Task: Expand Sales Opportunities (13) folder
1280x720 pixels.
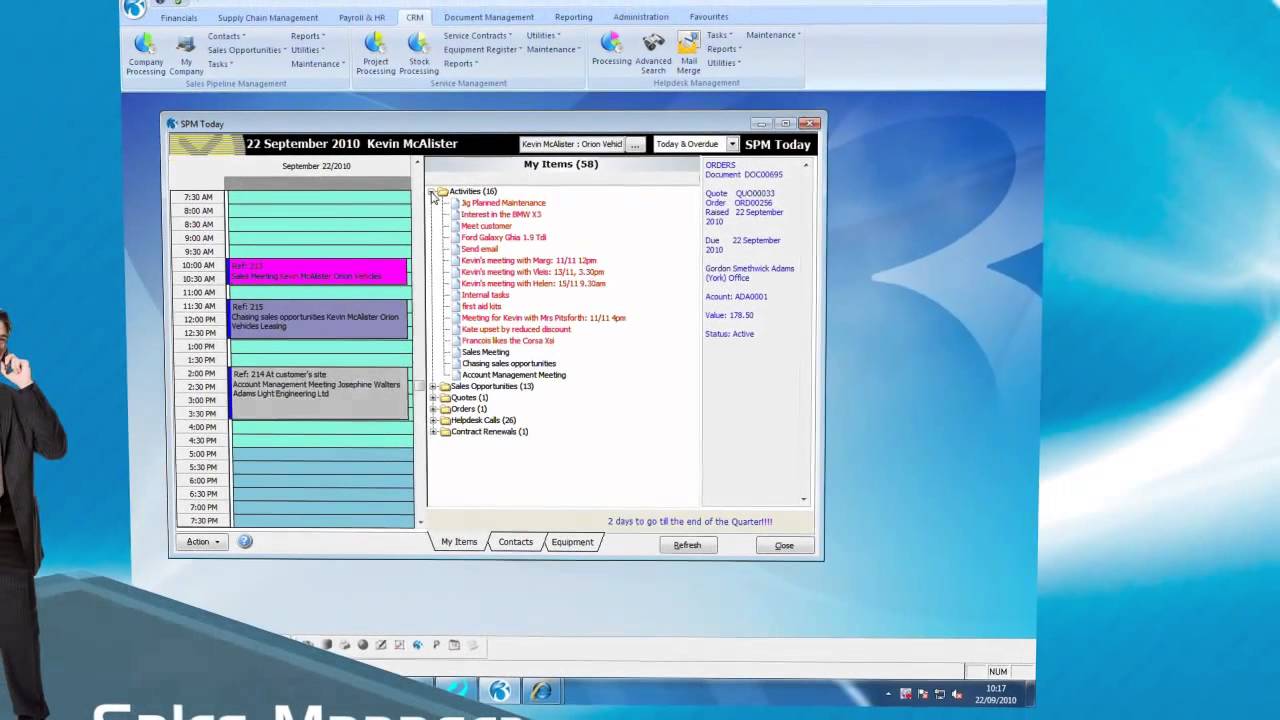Action: (433, 386)
